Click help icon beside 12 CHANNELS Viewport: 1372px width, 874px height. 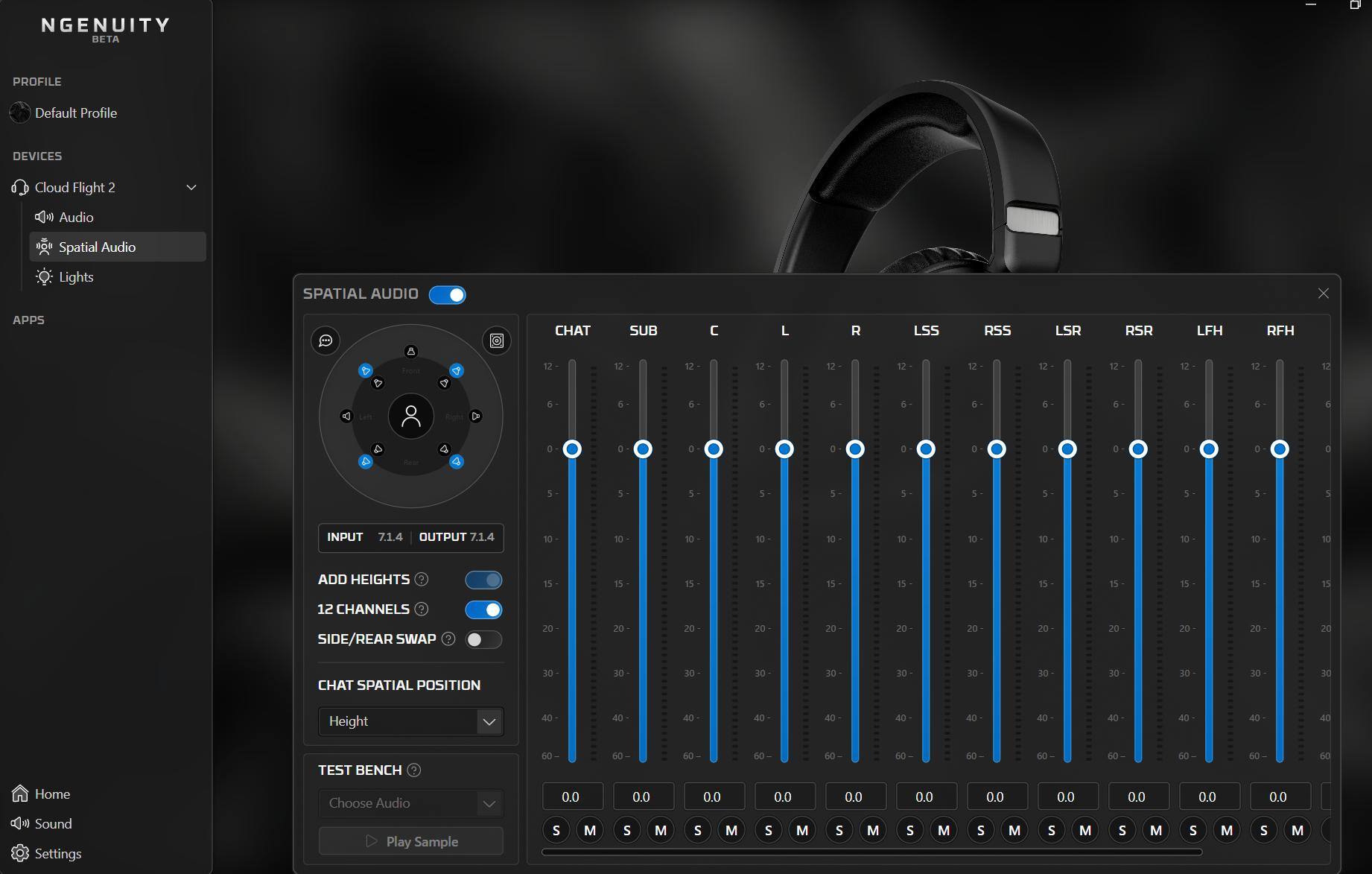point(422,609)
